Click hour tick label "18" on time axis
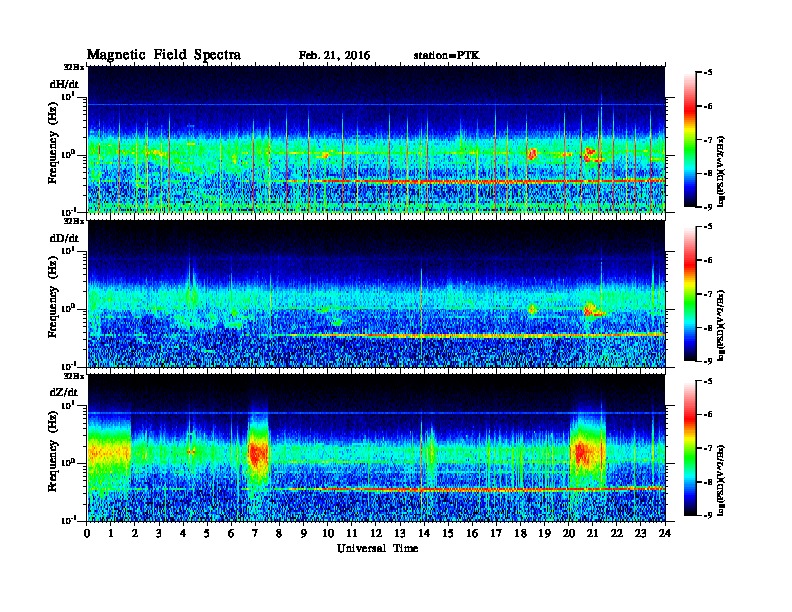This screenshot has width=792, height=612. click(520, 533)
